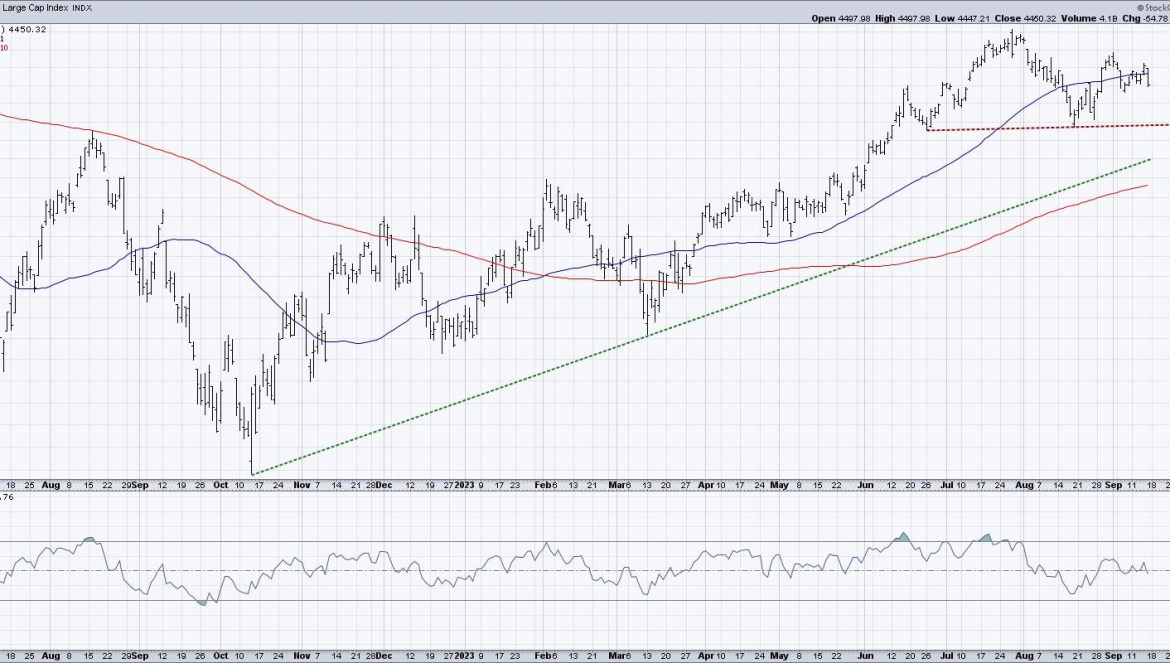Click Apr on the indicator panel date axis
The image size is (1170, 663).
tap(706, 655)
